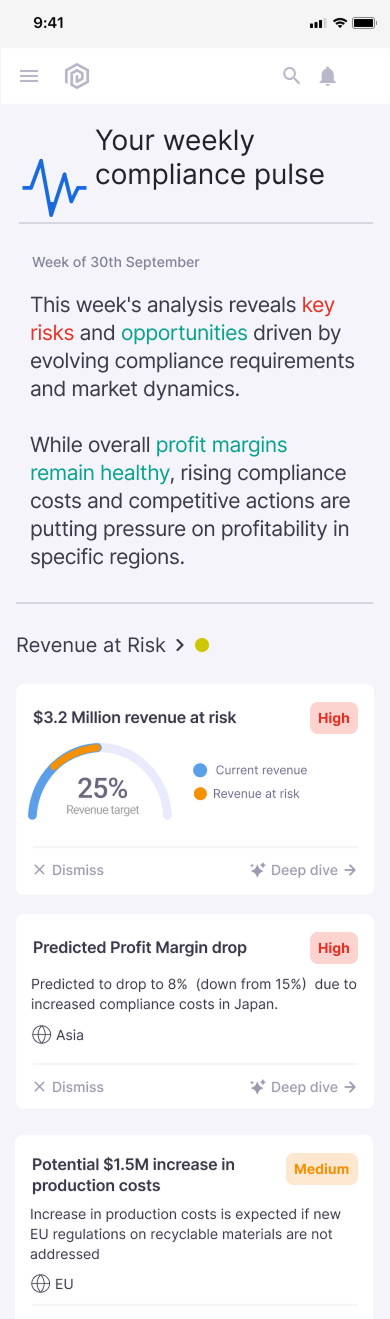Tap the hexagon app logo
This screenshot has height=1319, width=390.
[77, 76]
